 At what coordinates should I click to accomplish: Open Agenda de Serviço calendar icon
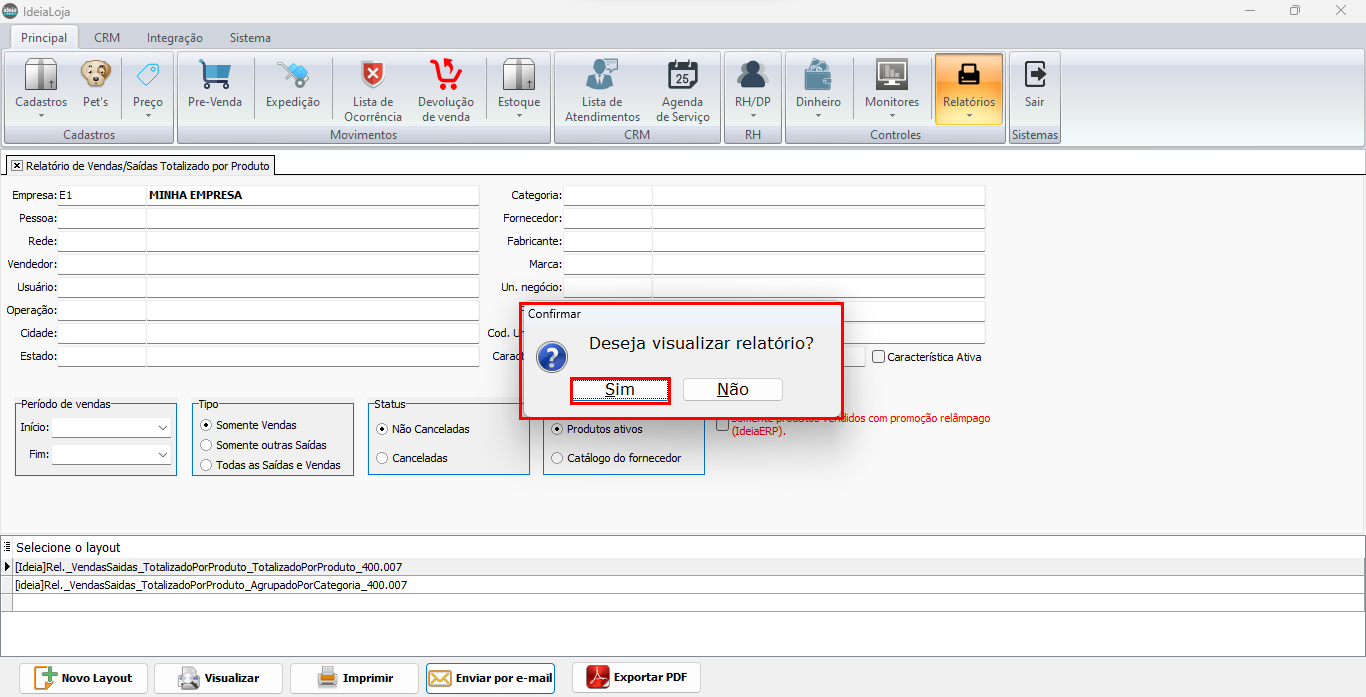(x=684, y=76)
